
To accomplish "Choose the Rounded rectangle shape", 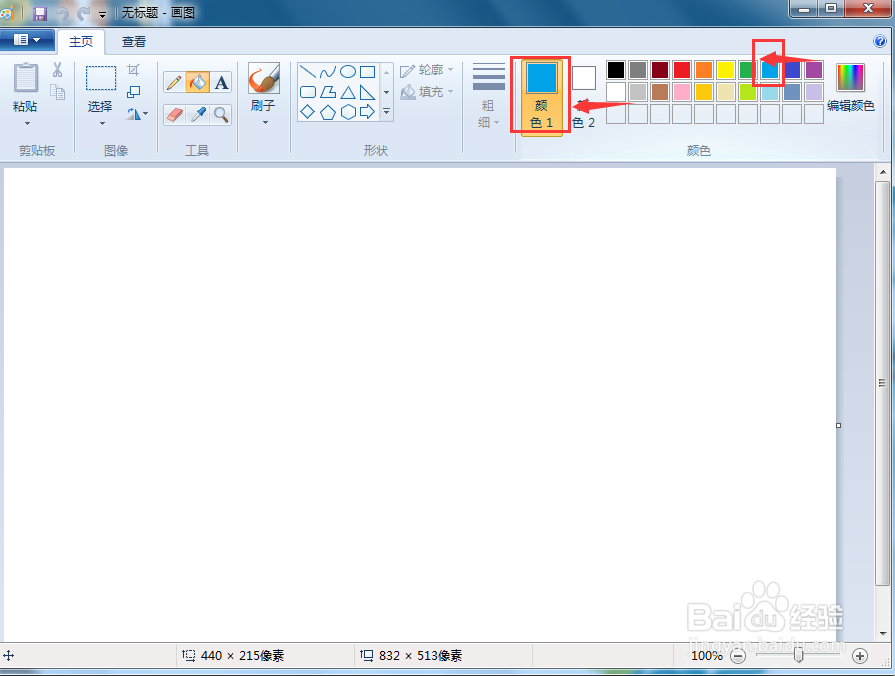I will 308,92.
